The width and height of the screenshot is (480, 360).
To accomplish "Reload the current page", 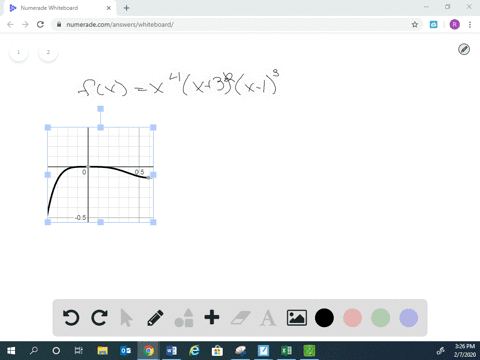I will 40,24.
